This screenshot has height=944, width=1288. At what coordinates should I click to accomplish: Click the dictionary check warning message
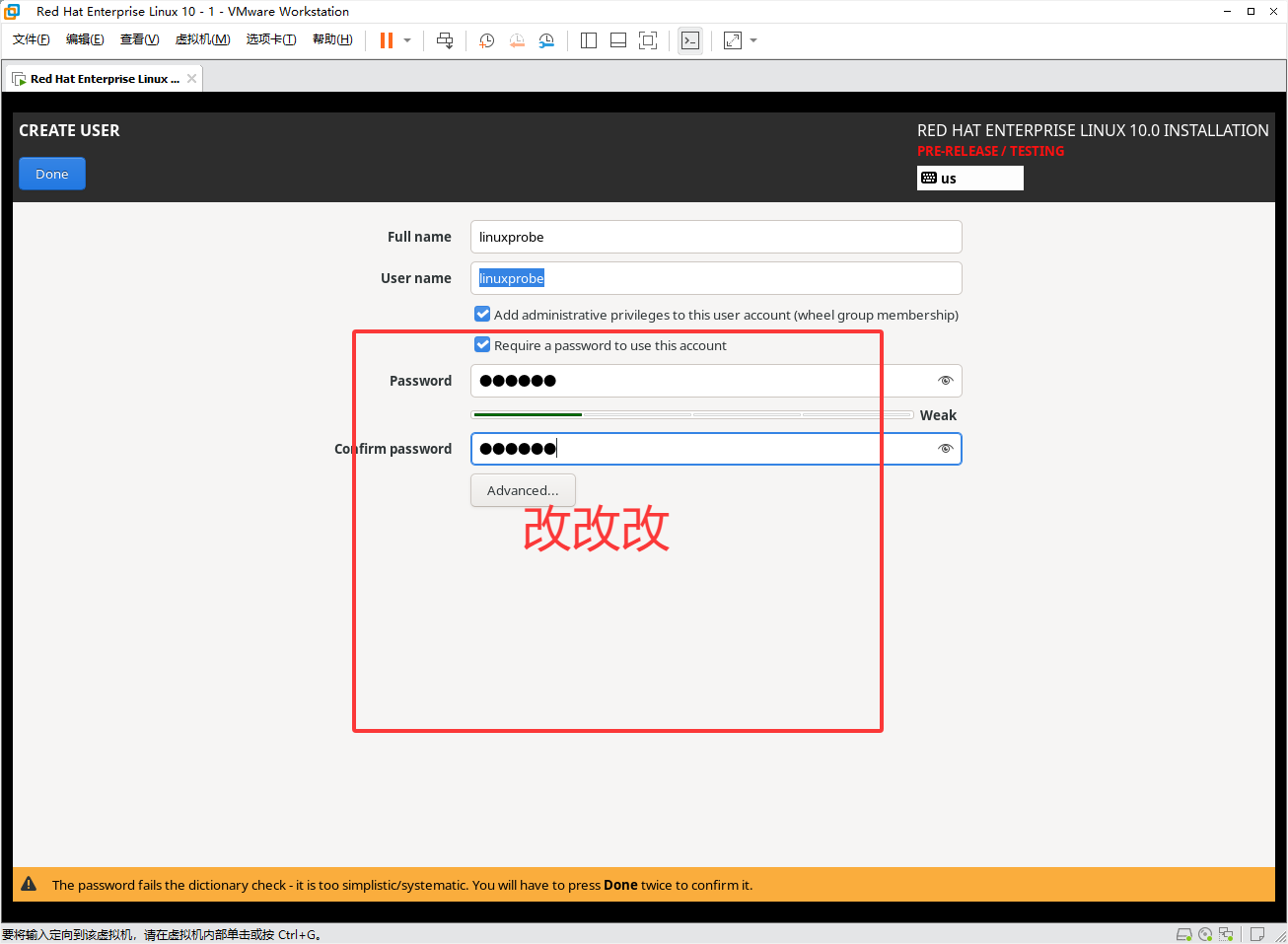pyautogui.click(x=402, y=885)
